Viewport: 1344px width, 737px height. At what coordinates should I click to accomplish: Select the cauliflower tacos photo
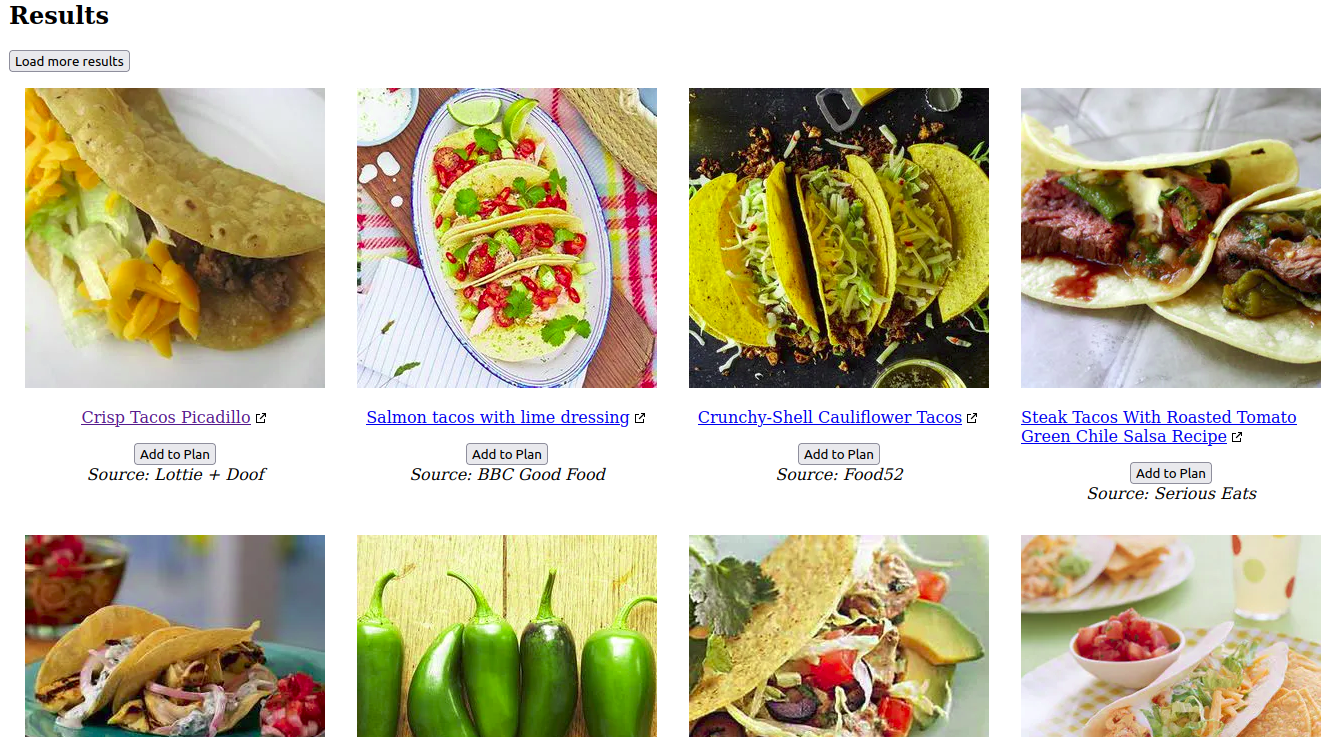click(x=839, y=238)
